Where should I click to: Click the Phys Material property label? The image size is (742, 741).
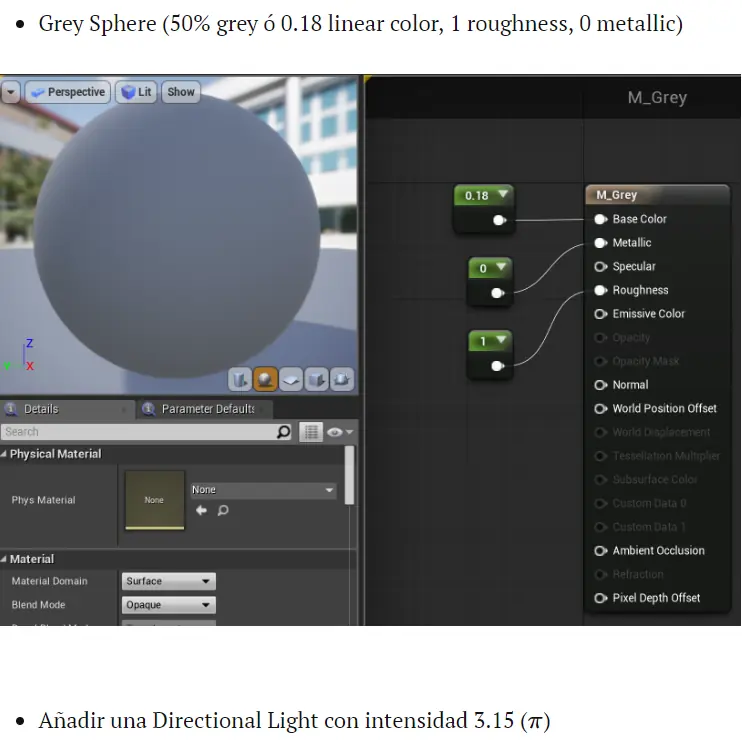(x=43, y=500)
